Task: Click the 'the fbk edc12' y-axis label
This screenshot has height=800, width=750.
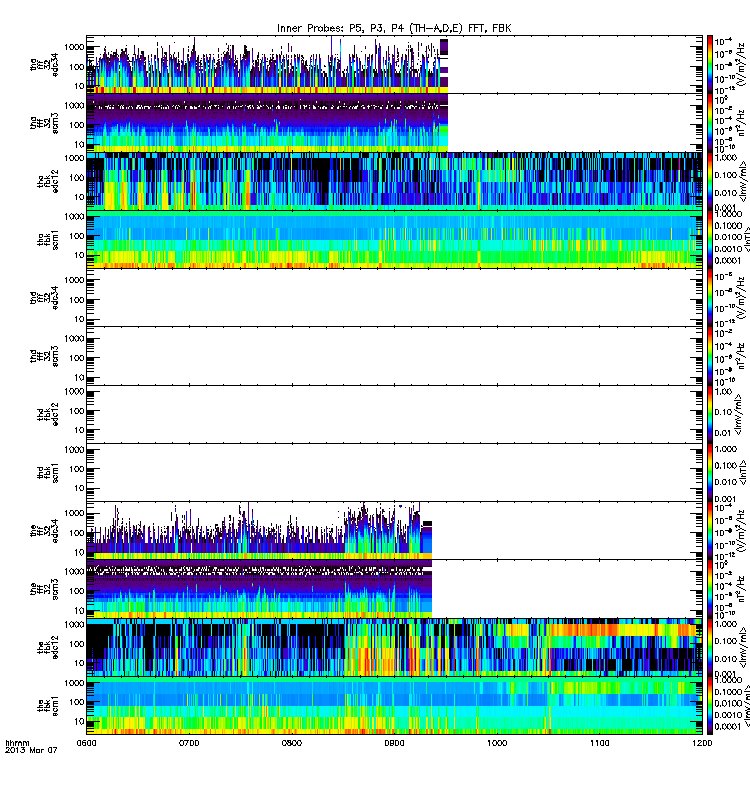Action: (48, 647)
